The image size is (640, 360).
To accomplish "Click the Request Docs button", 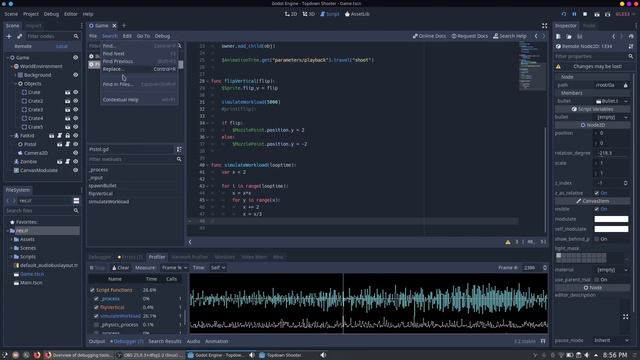I will 470,36.
